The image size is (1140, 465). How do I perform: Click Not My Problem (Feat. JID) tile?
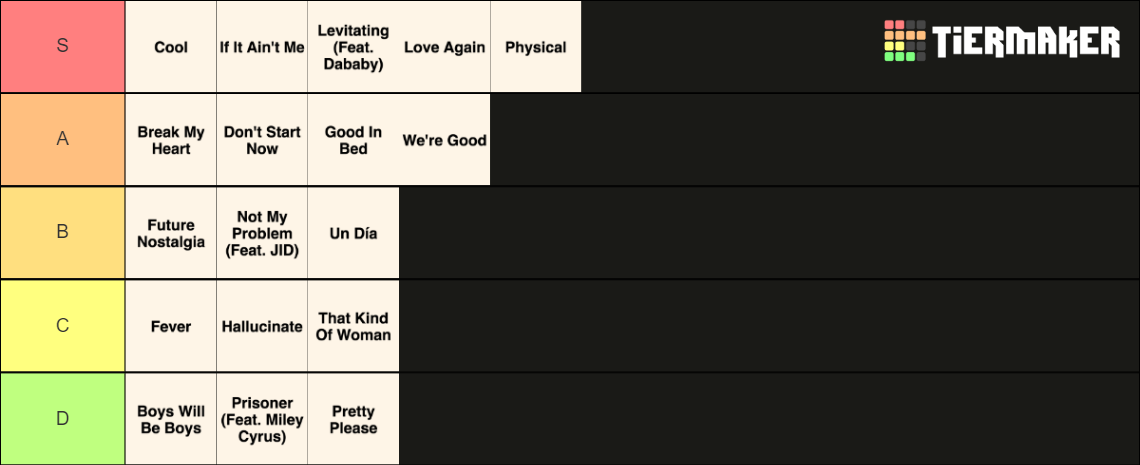click(x=262, y=232)
